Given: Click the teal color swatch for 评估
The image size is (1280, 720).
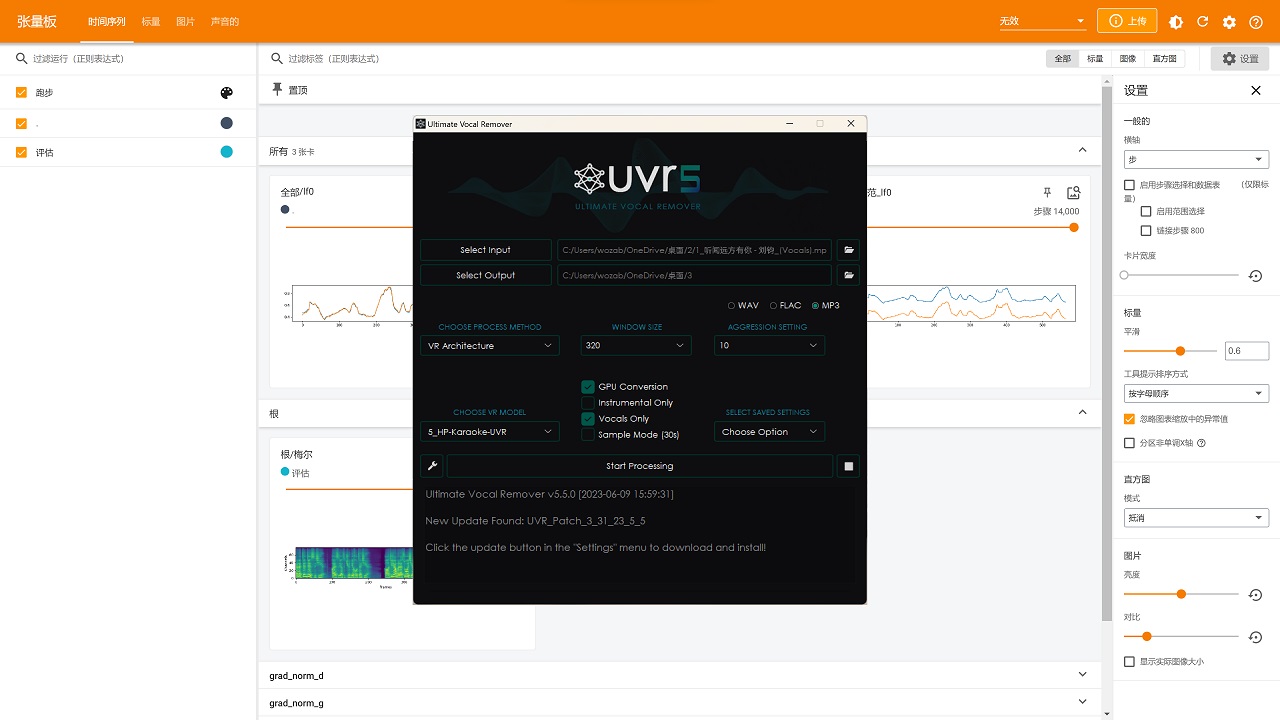Looking at the screenshot, I should click(226, 152).
